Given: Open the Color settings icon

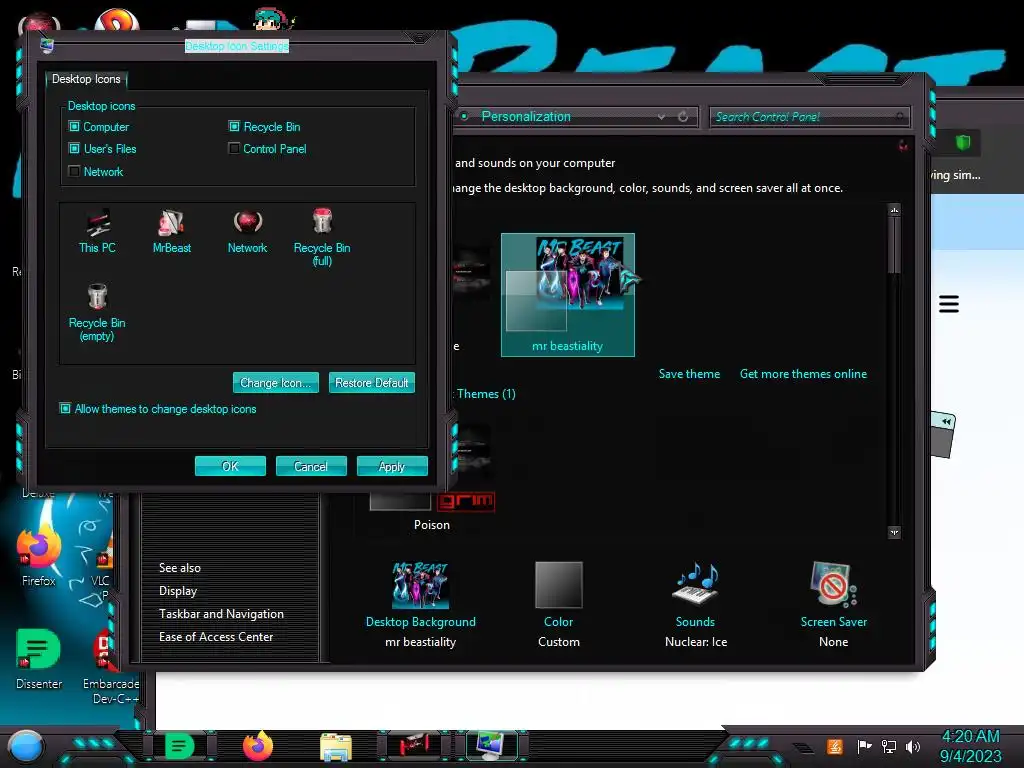Looking at the screenshot, I should point(558,585).
